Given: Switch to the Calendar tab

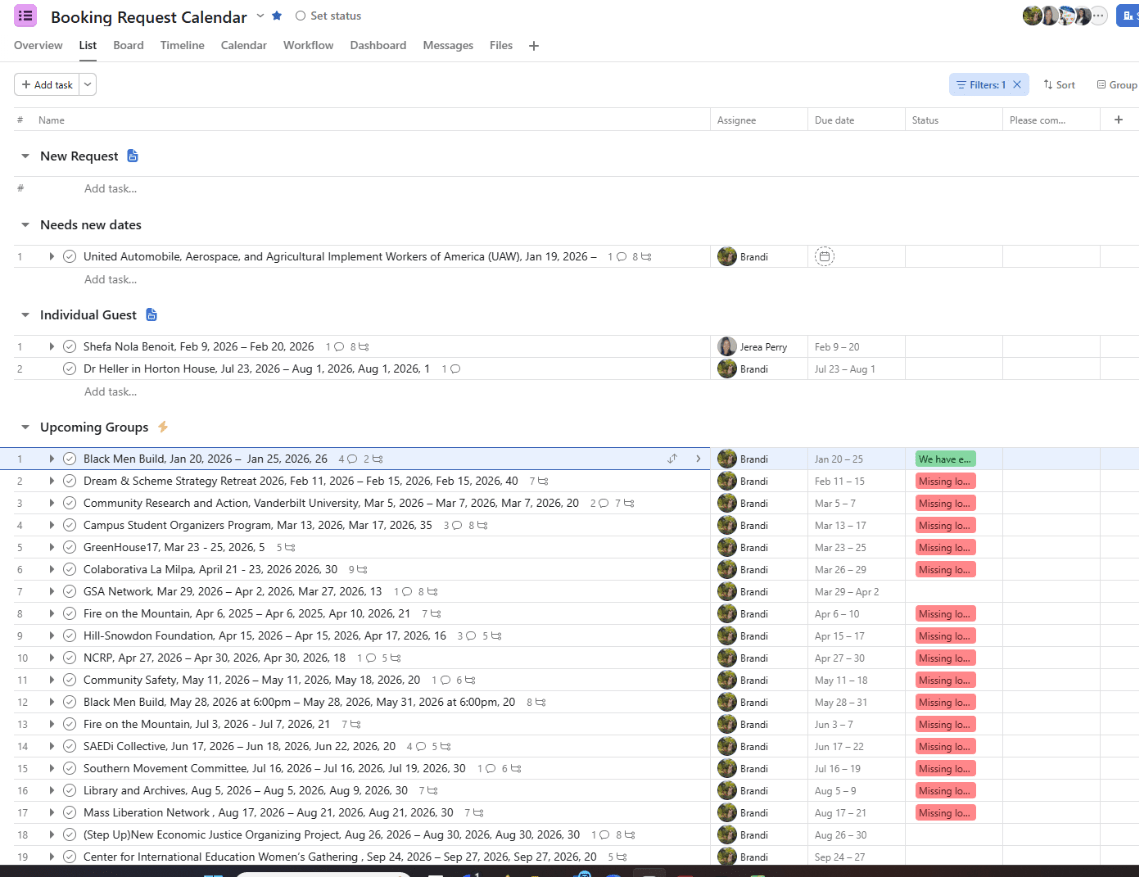Looking at the screenshot, I should tap(243, 45).
